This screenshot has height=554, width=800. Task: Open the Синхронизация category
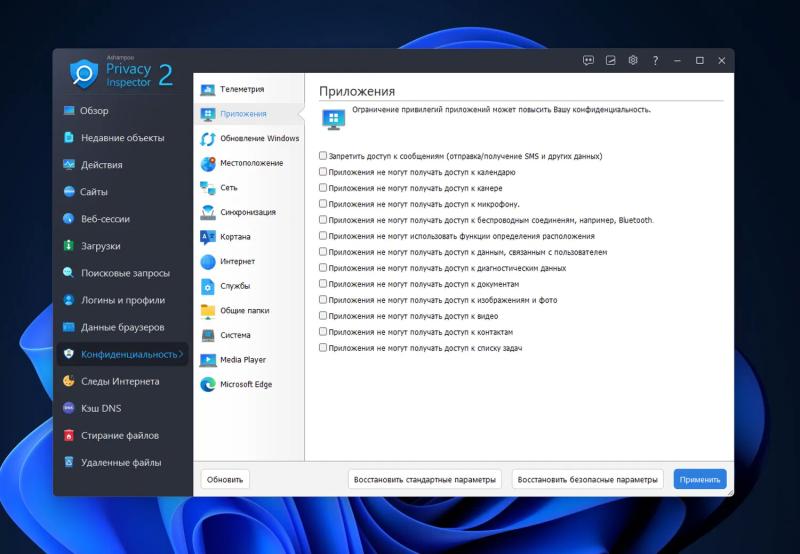(248, 212)
